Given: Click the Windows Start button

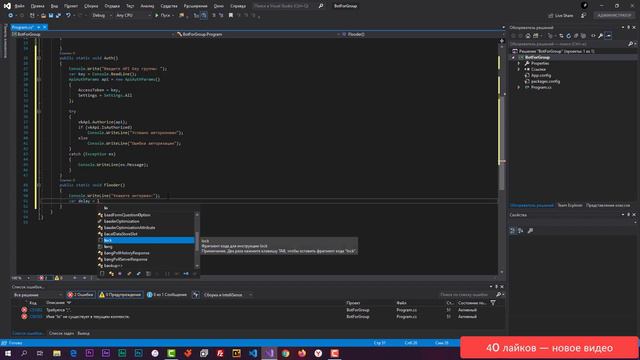Looking at the screenshot, I should (x=7, y=353).
